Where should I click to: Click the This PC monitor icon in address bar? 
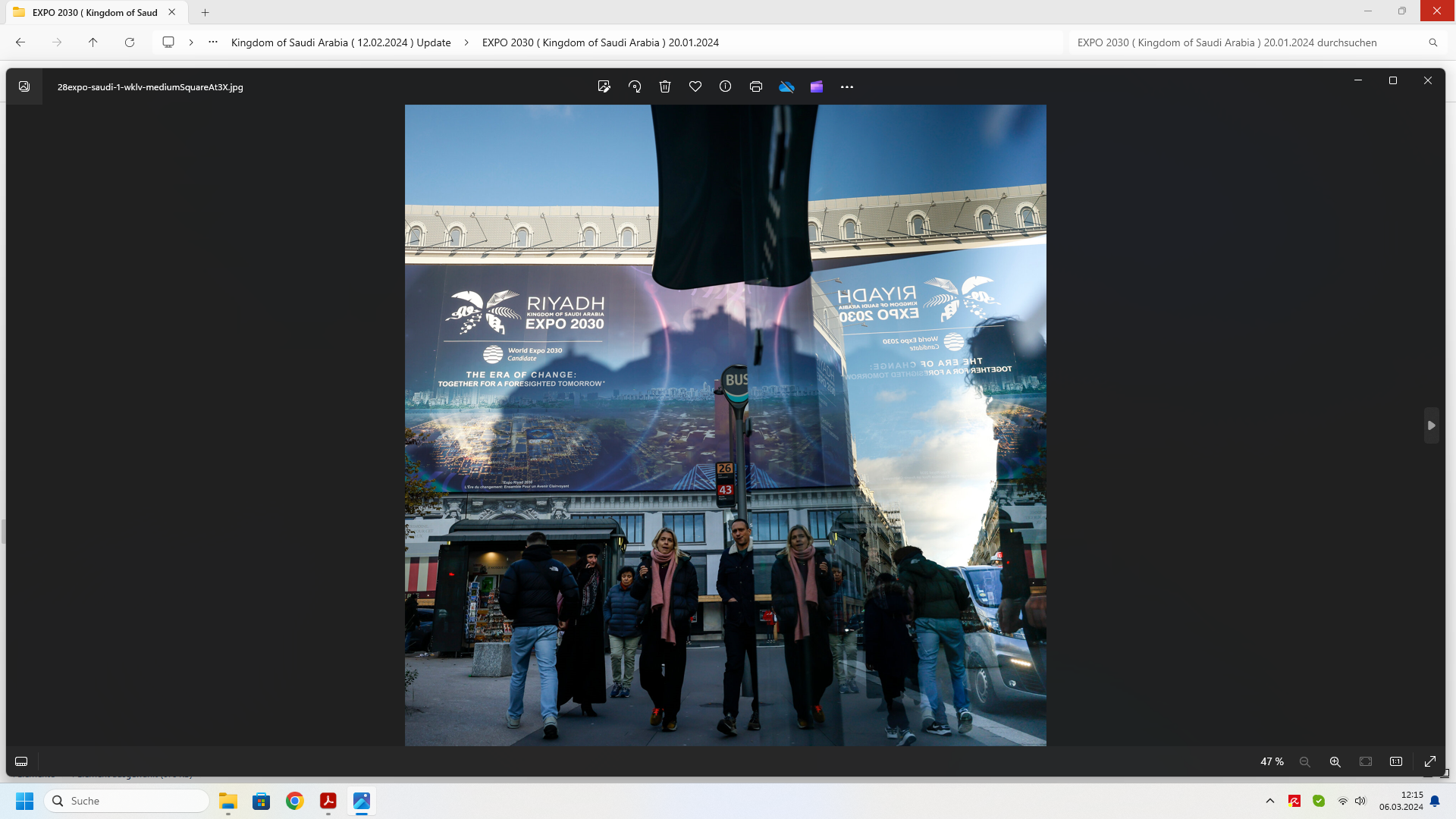coord(168,42)
